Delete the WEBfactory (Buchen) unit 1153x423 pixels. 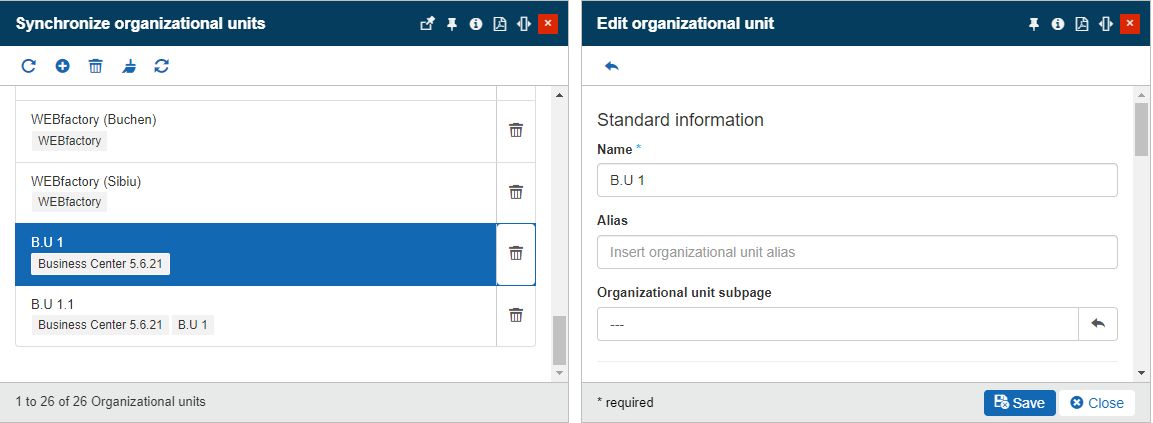(x=516, y=130)
